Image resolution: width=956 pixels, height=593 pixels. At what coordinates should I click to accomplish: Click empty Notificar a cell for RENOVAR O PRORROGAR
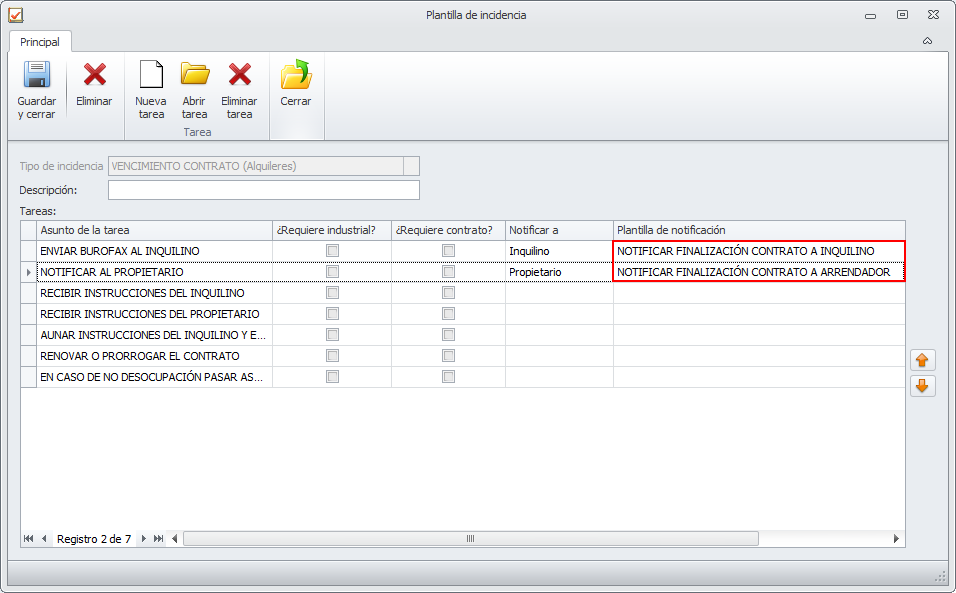(559, 356)
